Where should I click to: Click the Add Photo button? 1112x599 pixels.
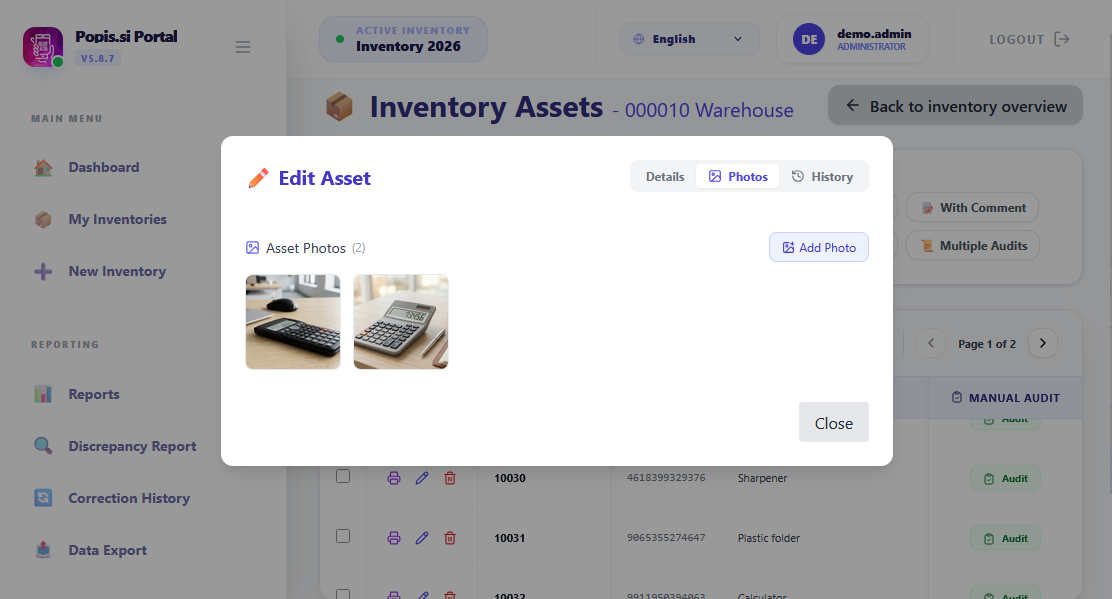[x=818, y=247]
